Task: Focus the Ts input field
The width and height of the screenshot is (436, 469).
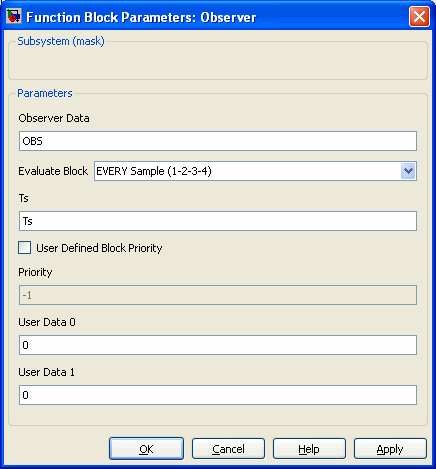Action: pos(218,221)
